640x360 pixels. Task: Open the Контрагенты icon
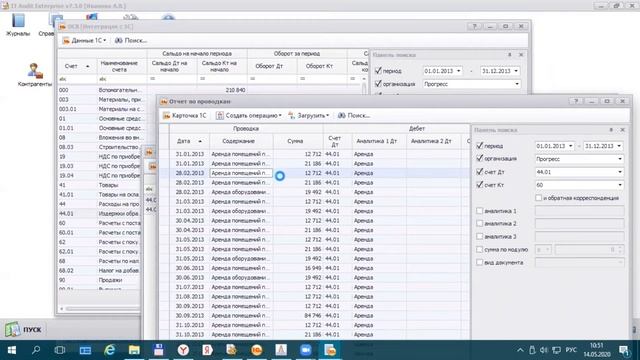(35, 75)
